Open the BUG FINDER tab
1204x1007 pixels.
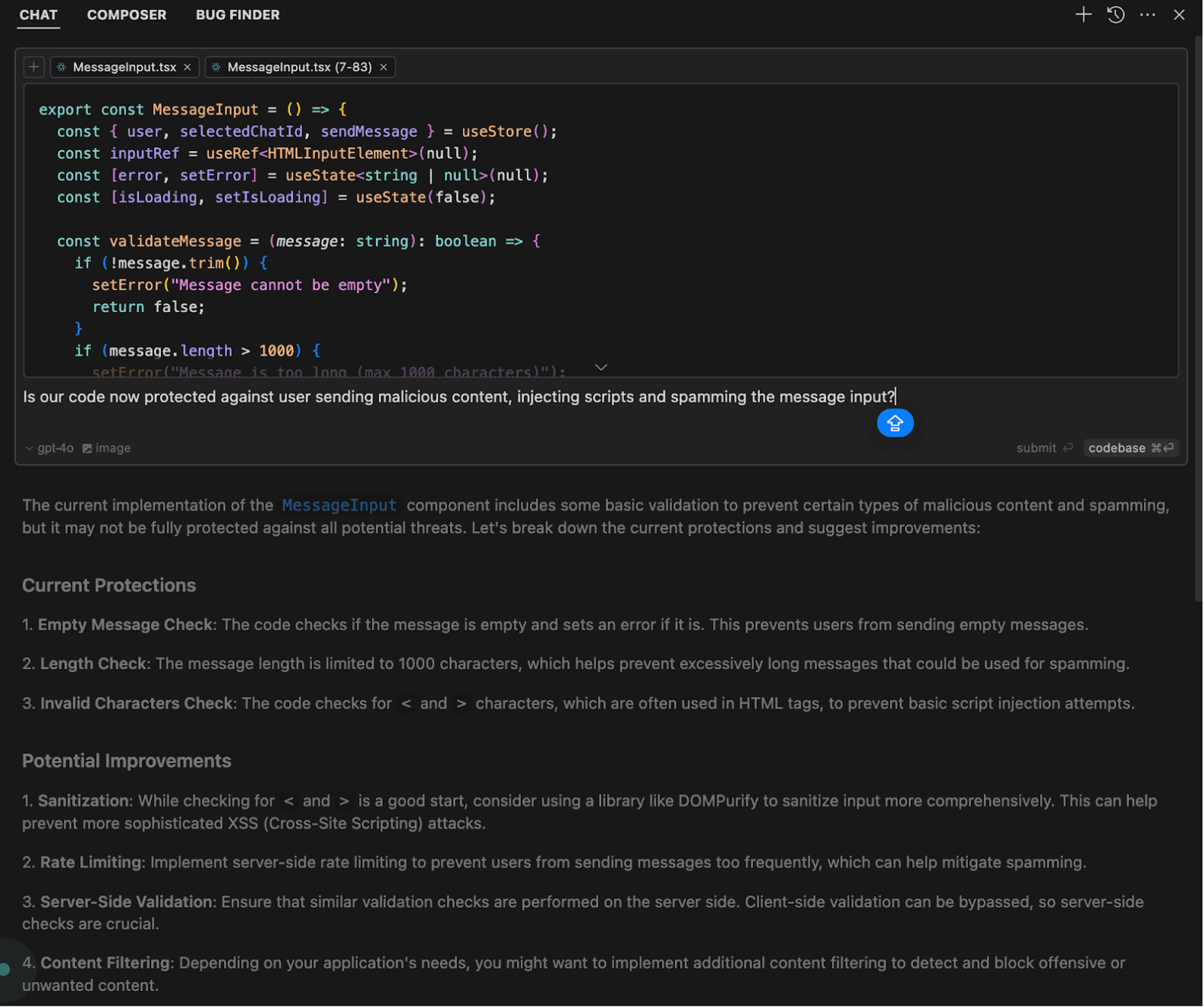coord(238,15)
